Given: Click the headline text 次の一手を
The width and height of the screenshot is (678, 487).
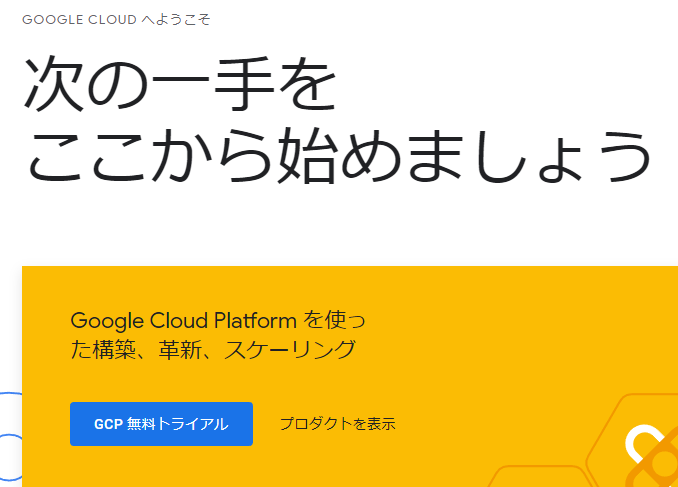Looking at the screenshot, I should [180, 83].
